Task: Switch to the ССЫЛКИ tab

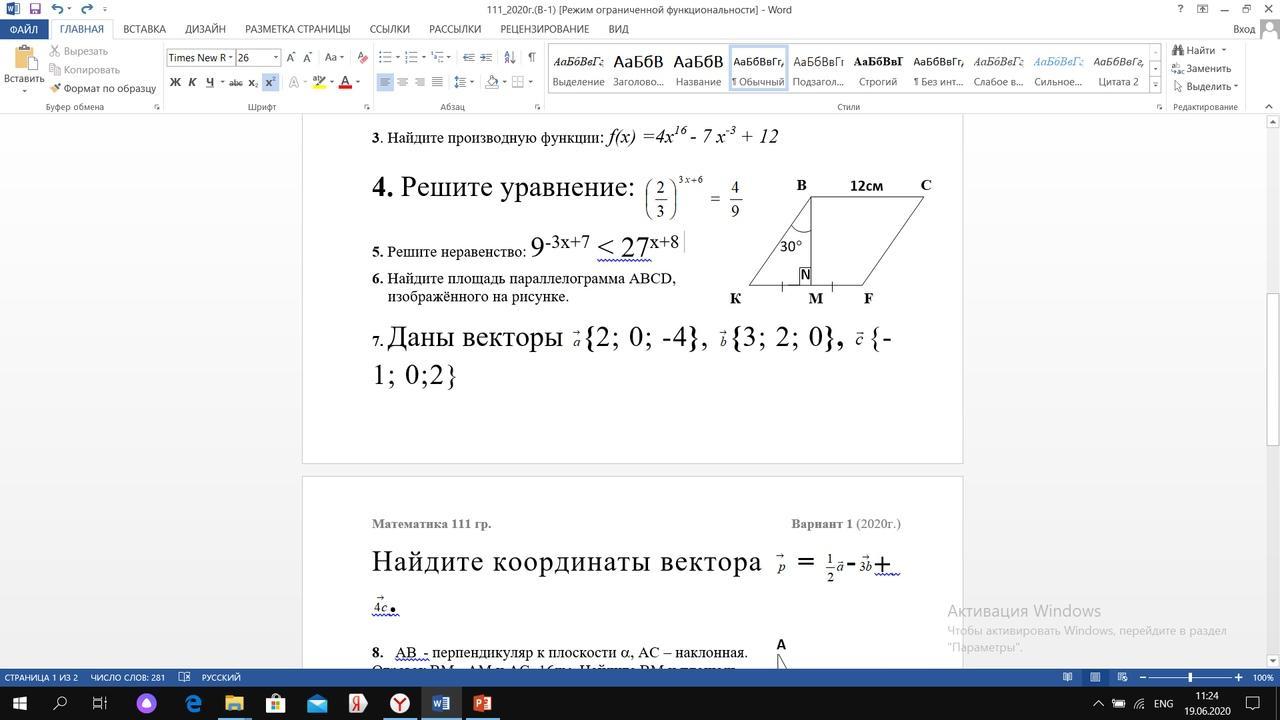Action: 389,29
